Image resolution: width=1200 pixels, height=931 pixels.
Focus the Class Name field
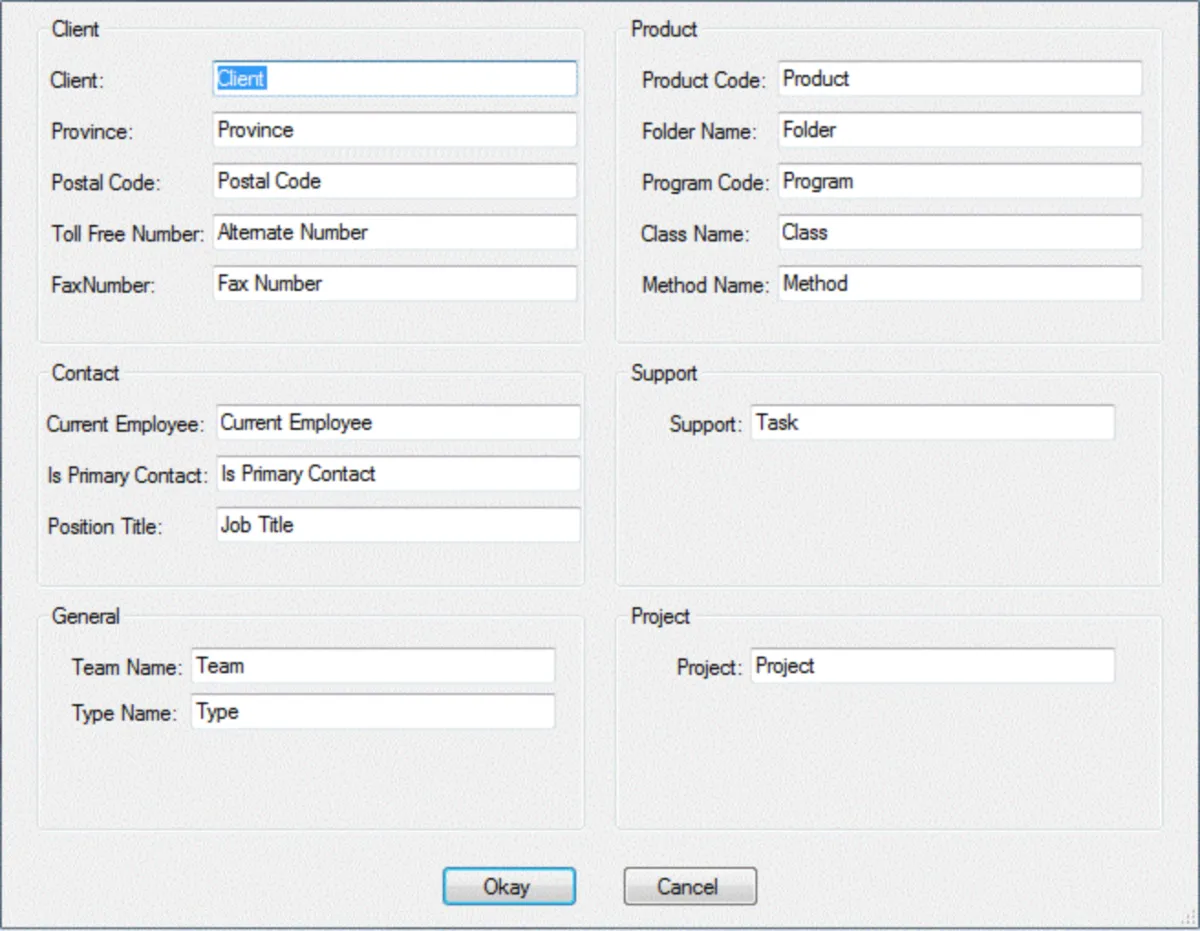coord(959,232)
